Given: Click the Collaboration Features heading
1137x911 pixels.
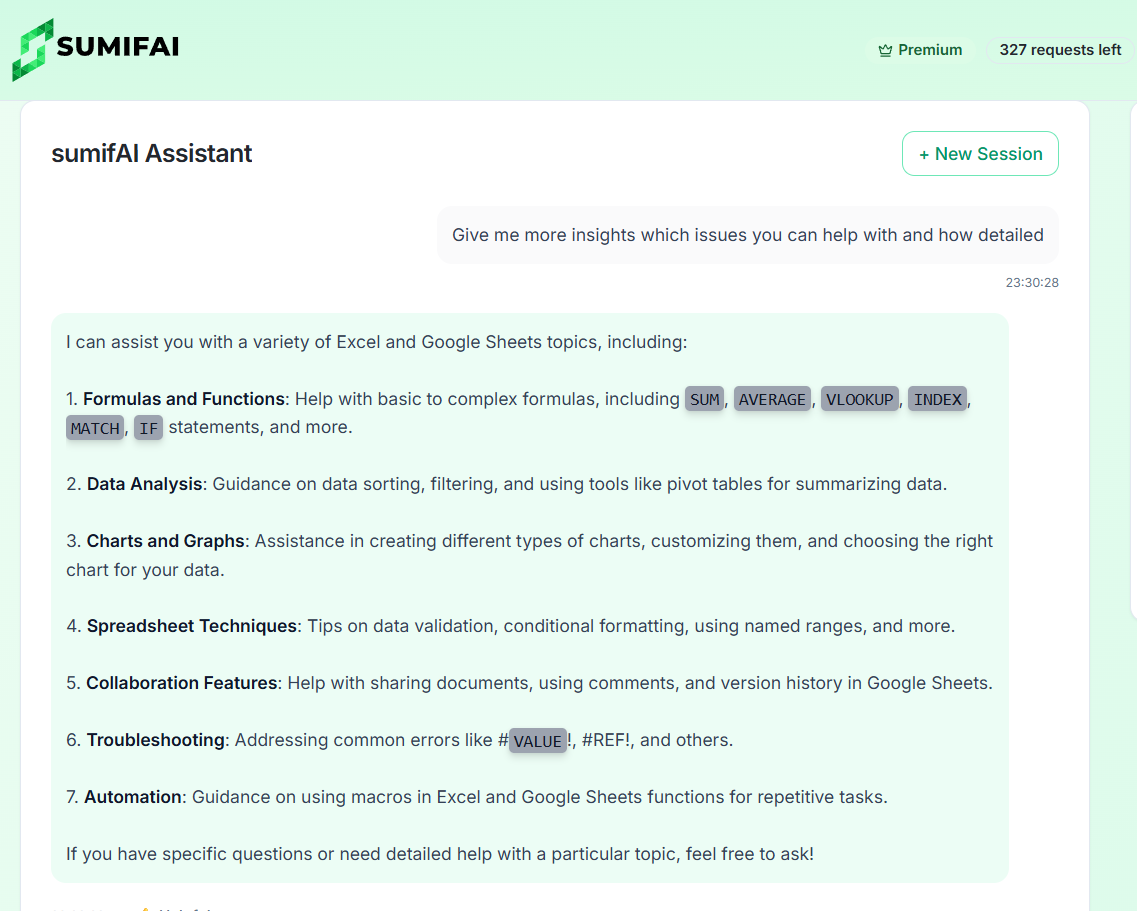Looking at the screenshot, I should 182,683.
